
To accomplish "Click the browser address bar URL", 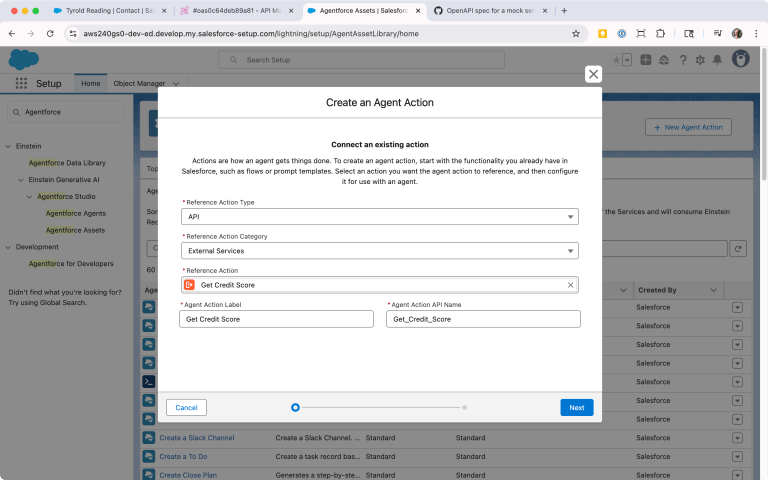I will (x=251, y=34).
